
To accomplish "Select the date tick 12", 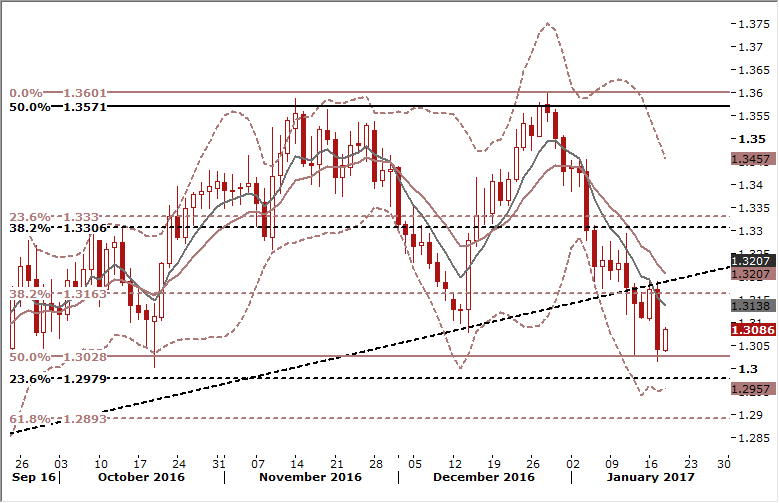I will 455,464.
